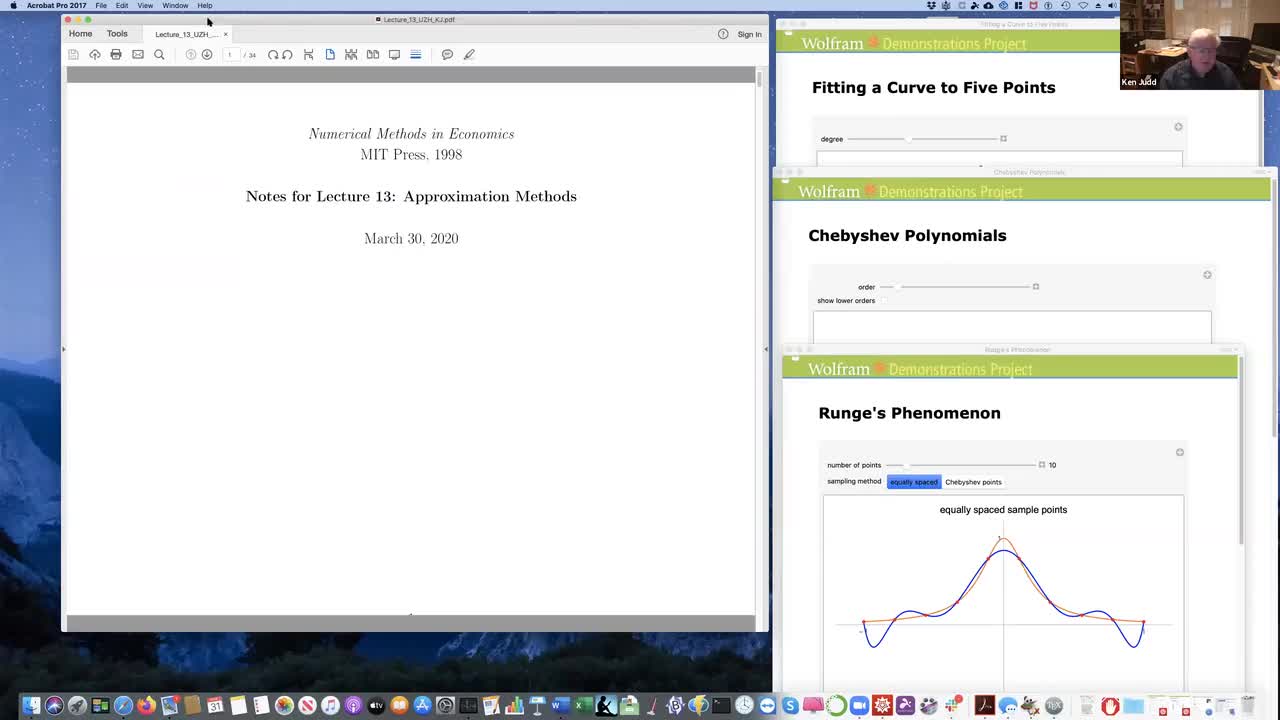The image size is (1280, 720).
Task: Click the fit full page icon
Action: pos(351,54)
